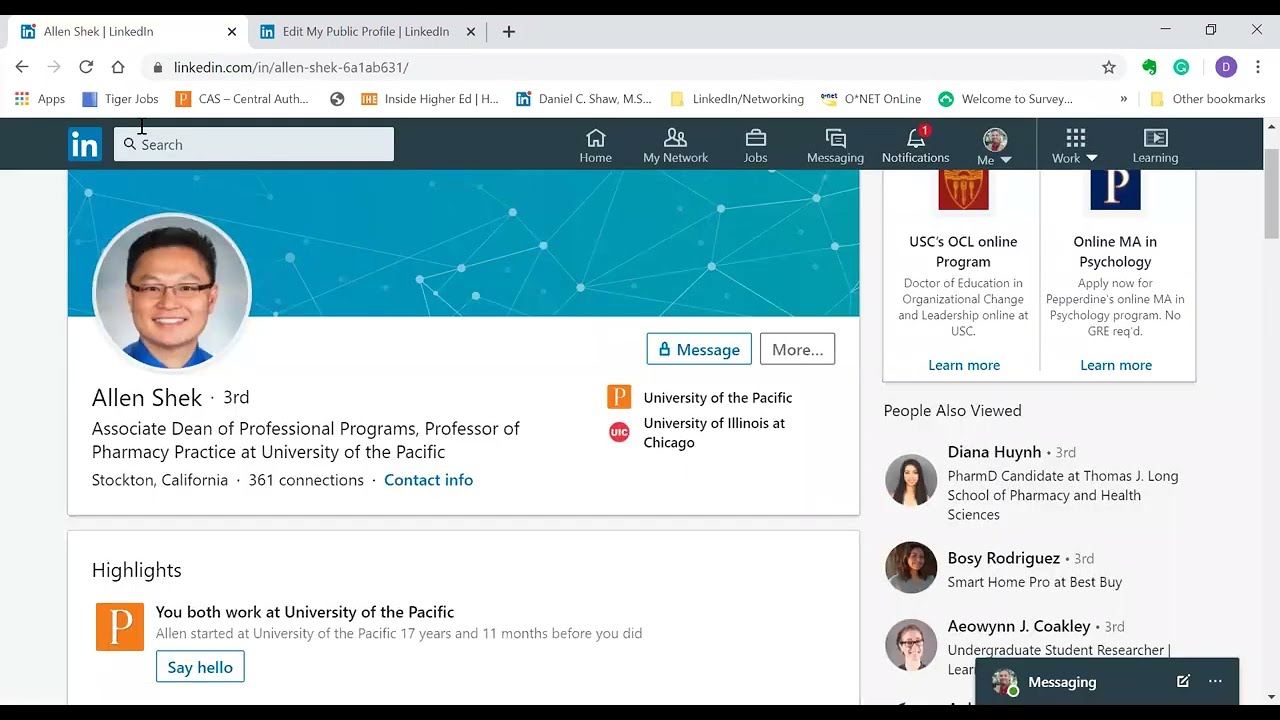1280x720 pixels.
Task: Open Allen Shek's profile photo
Action: [x=171, y=291]
